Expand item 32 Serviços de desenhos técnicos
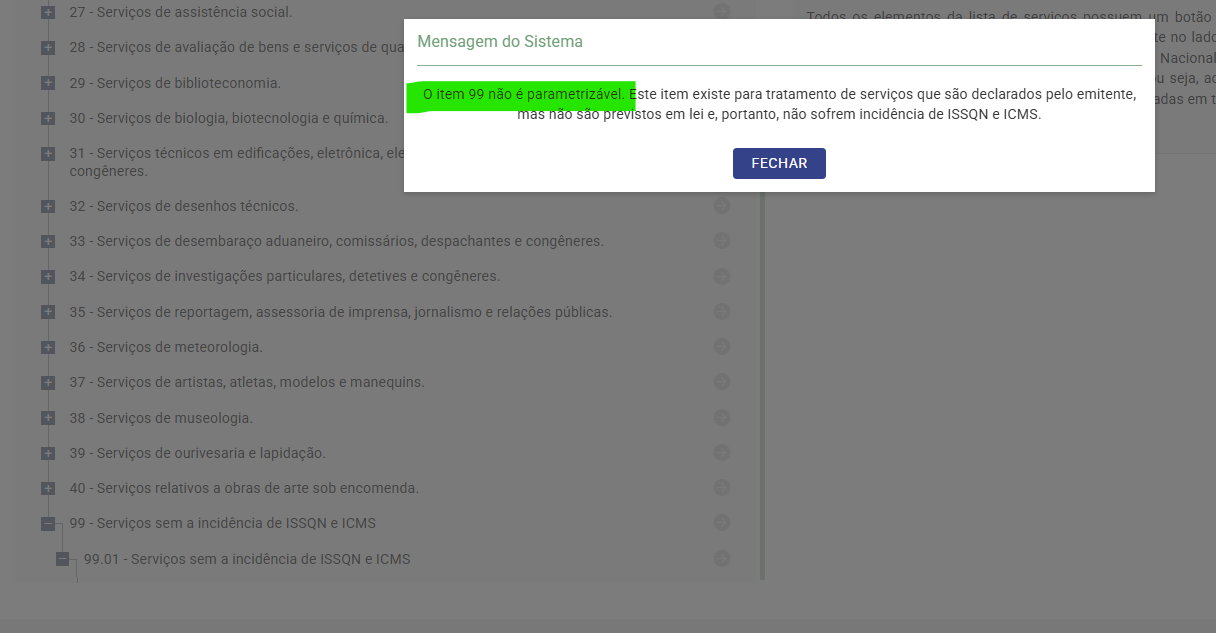Viewport: 1216px width, 633px height. click(x=48, y=206)
